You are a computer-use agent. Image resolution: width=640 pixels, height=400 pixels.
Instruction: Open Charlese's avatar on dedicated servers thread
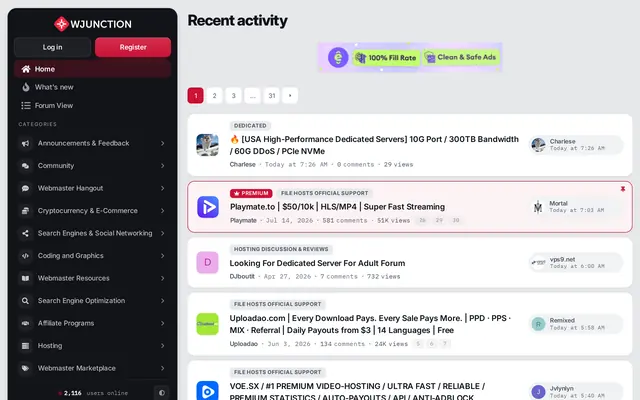207,145
